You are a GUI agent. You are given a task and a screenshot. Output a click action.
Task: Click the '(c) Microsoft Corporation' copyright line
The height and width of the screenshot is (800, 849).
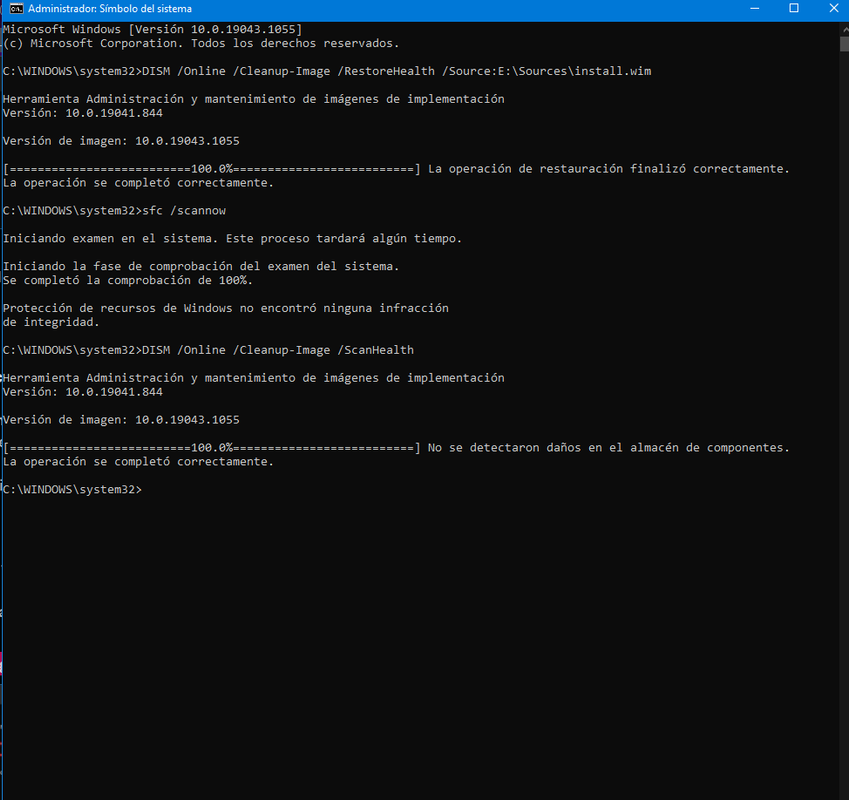(x=201, y=43)
